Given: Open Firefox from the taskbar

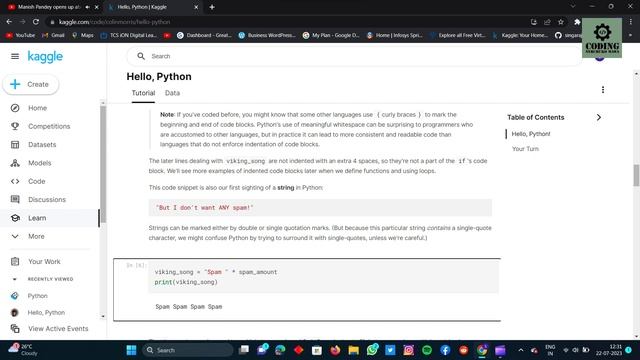Looking at the screenshot, I should tap(335, 350).
